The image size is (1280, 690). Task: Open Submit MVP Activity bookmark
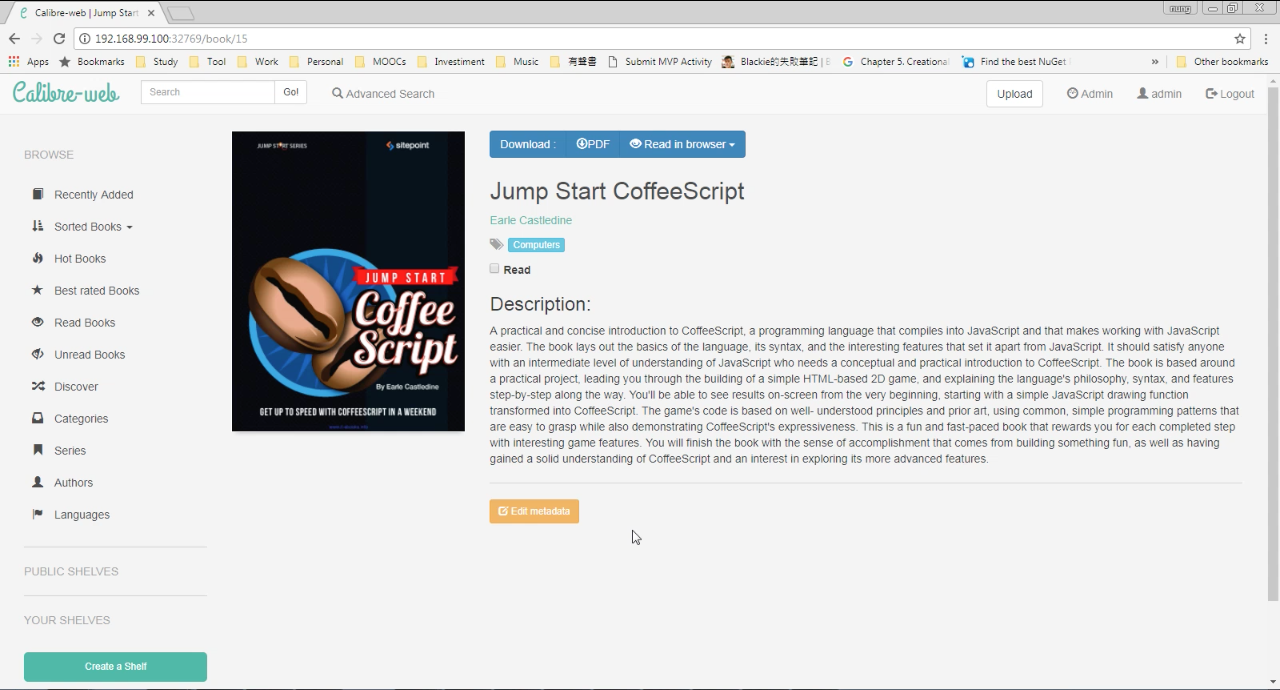coord(660,62)
